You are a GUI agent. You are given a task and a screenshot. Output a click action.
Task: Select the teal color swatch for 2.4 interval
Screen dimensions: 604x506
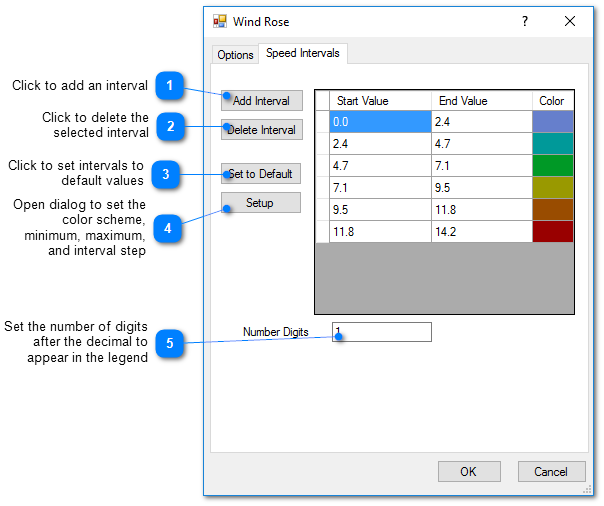pyautogui.click(x=553, y=143)
